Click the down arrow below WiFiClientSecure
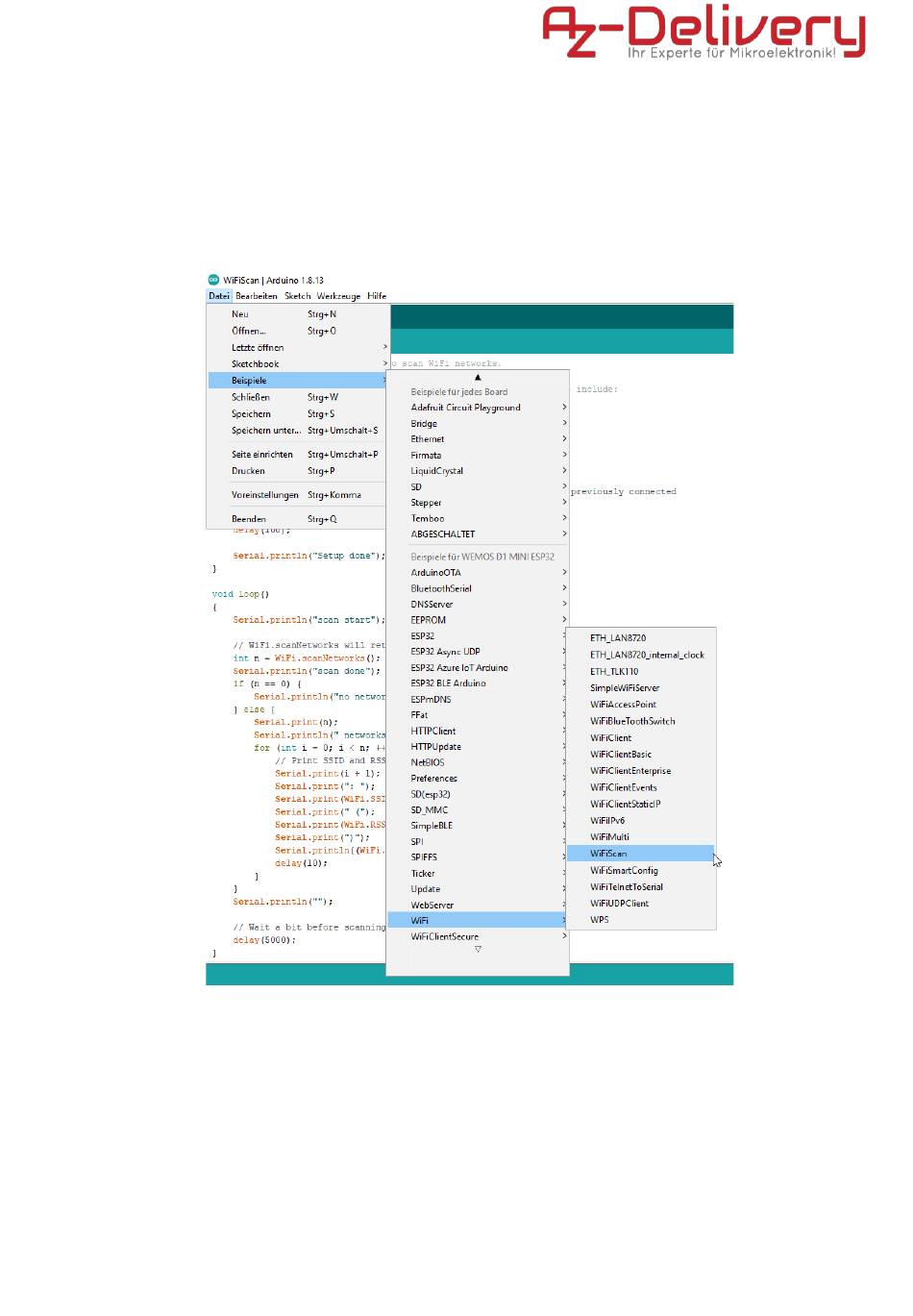The width and height of the screenshot is (913, 1316). 478,950
